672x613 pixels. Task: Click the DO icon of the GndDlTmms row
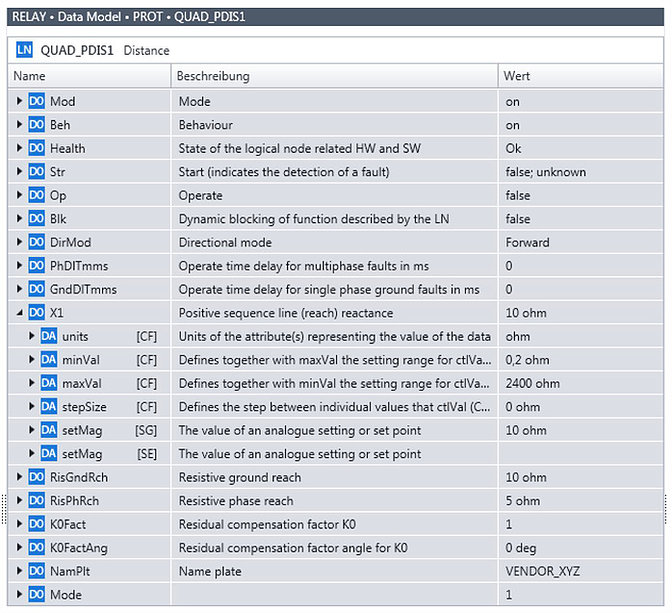coord(36,289)
